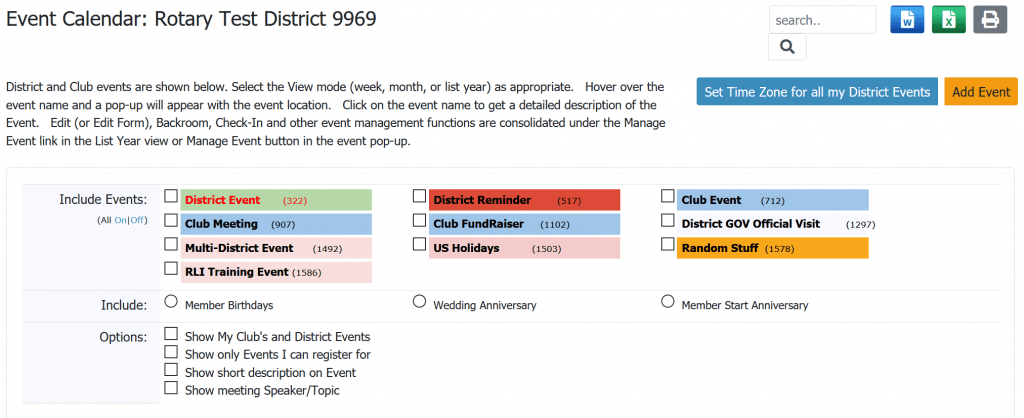Toggle the US Holidays checkbox
Screen dimensions: 1024x418
click(x=419, y=244)
